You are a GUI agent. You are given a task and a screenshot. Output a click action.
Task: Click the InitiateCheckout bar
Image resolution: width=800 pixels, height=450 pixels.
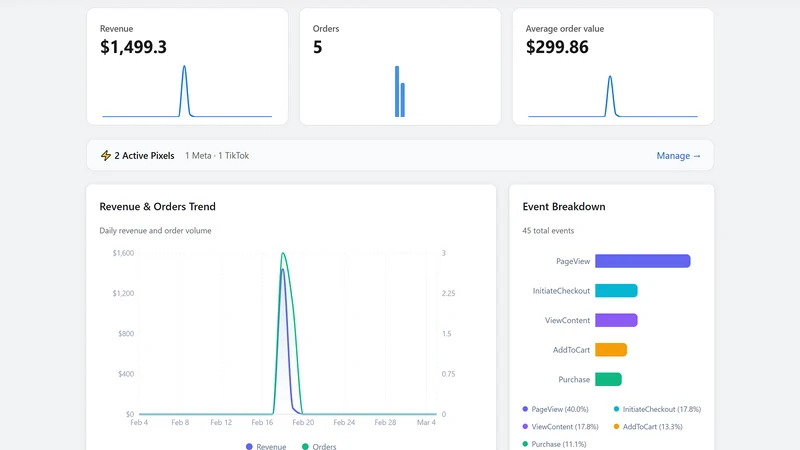616,291
